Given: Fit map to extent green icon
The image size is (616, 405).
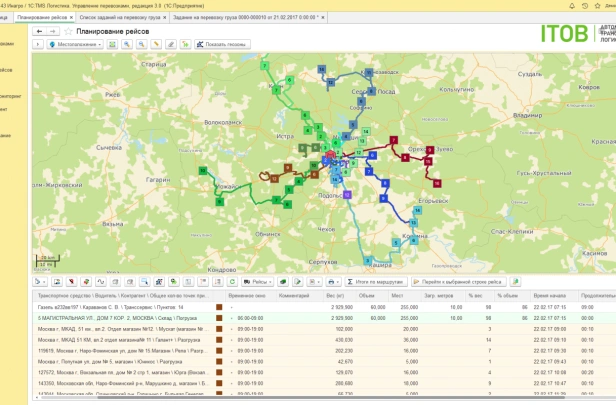Looking at the screenshot, I should coord(112,44).
